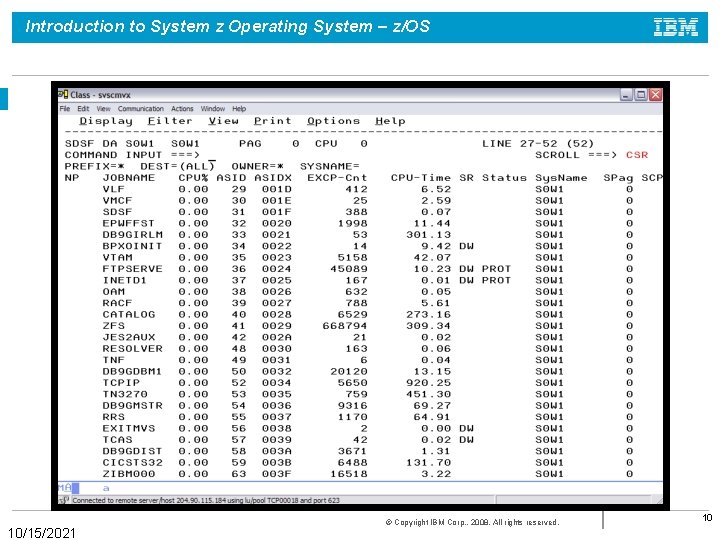This screenshot has height=540, width=720.
Task: Select the CATALOG job name
Action: pos(129,315)
